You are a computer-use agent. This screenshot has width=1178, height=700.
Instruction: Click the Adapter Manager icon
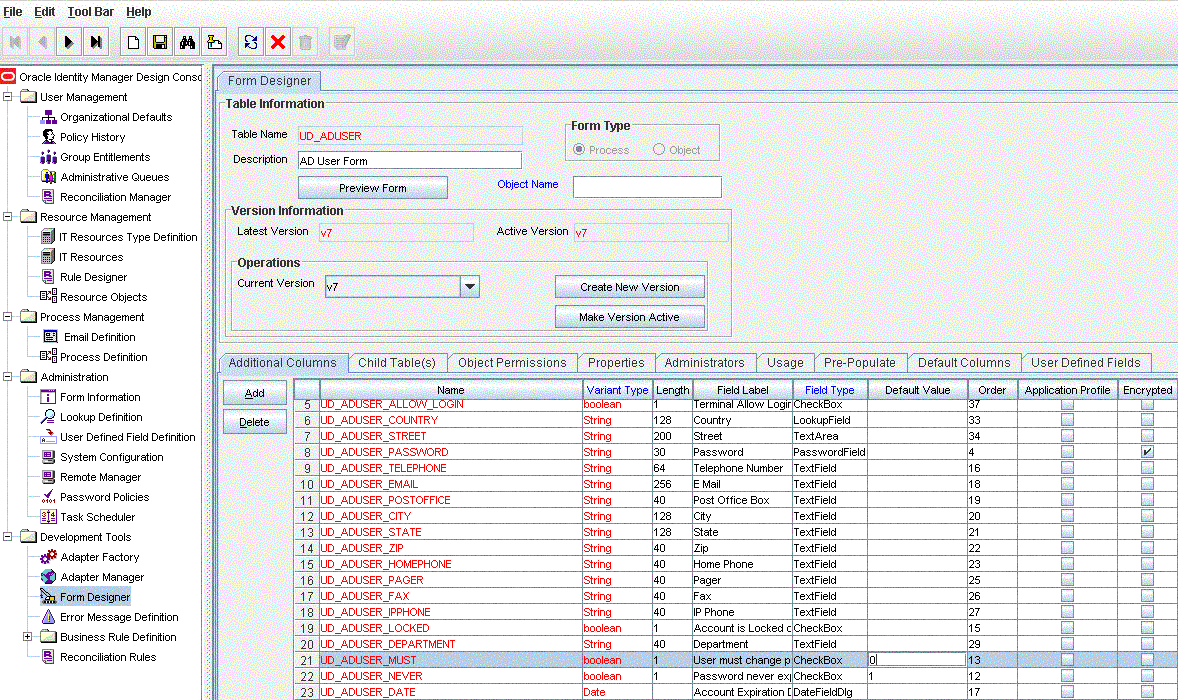[48, 577]
